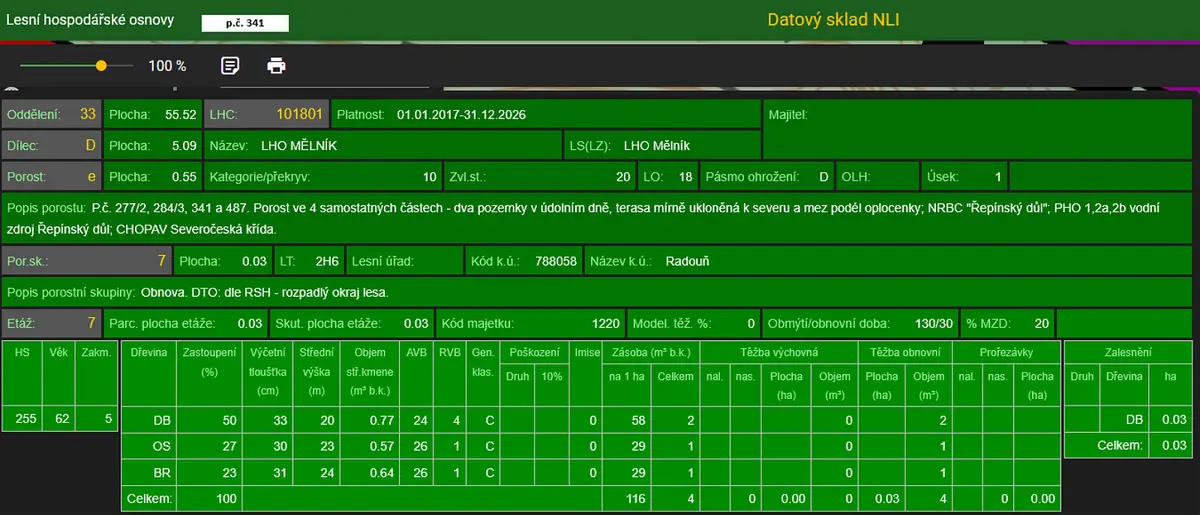Click the Zalesnění table header
The height and width of the screenshot is (515, 1200).
tap(1129, 353)
